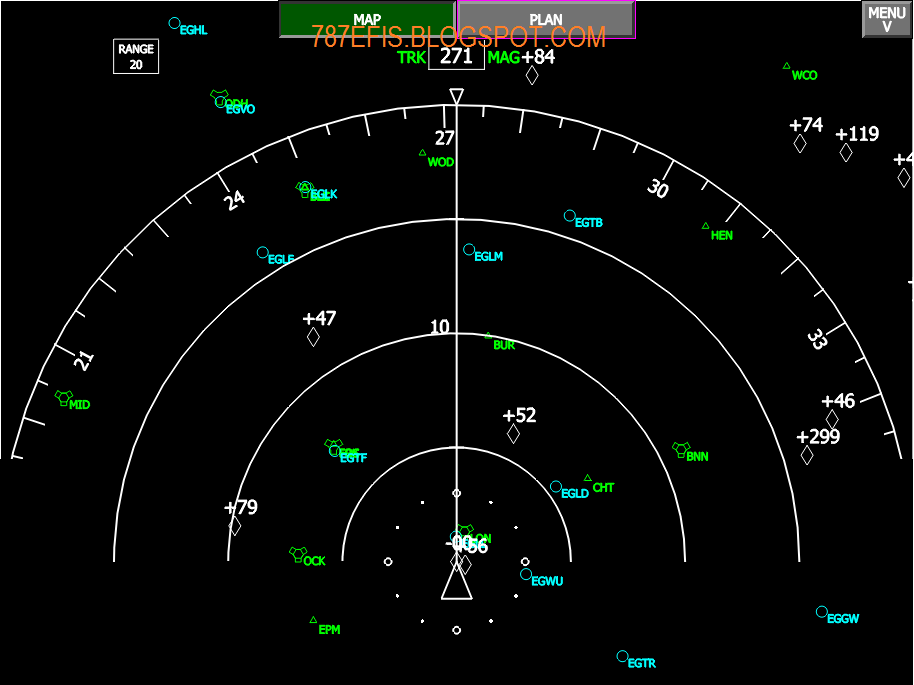Open the MENU V dropdown
This screenshot has width=914, height=685.
pyautogui.click(x=886, y=18)
